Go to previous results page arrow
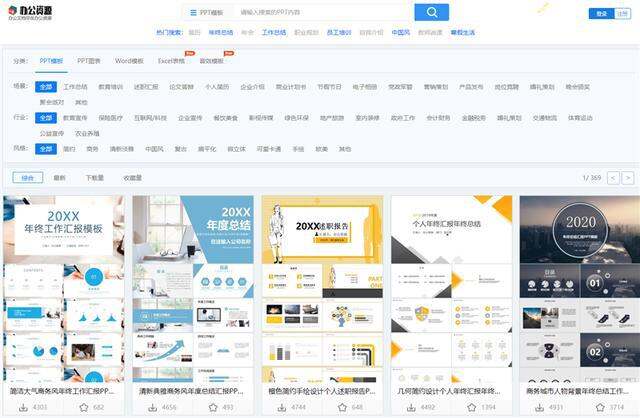This screenshot has width=640, height=418. (x=613, y=178)
